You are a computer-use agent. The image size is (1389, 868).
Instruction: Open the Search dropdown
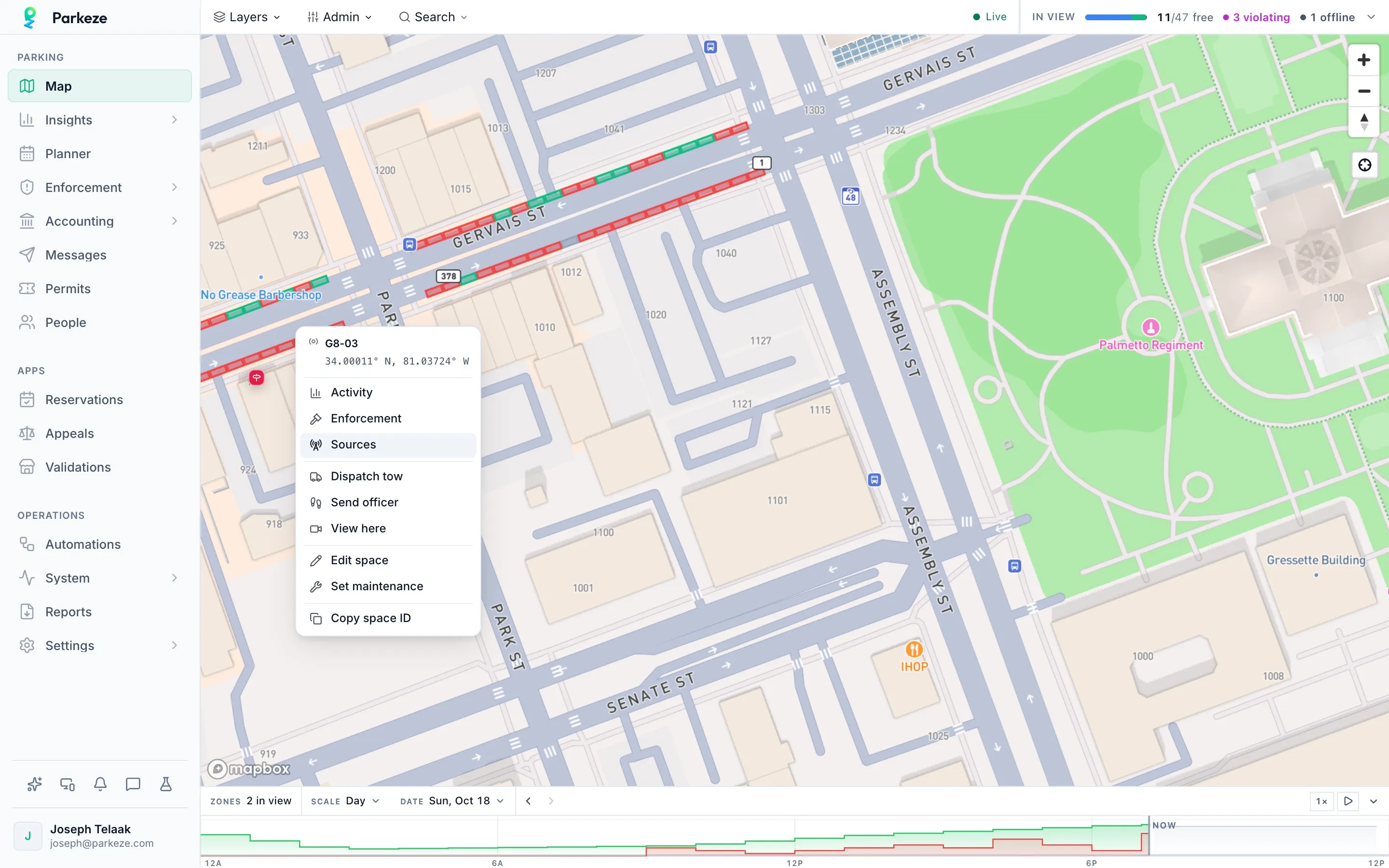pyautogui.click(x=434, y=17)
